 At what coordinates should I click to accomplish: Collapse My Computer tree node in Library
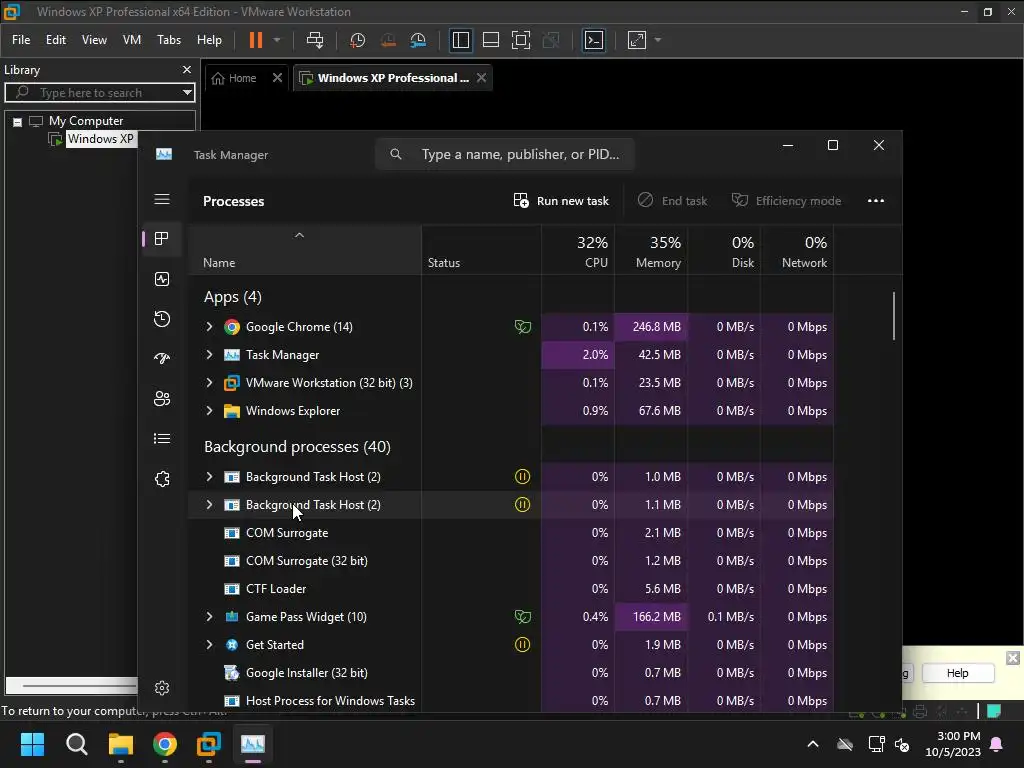[18, 121]
